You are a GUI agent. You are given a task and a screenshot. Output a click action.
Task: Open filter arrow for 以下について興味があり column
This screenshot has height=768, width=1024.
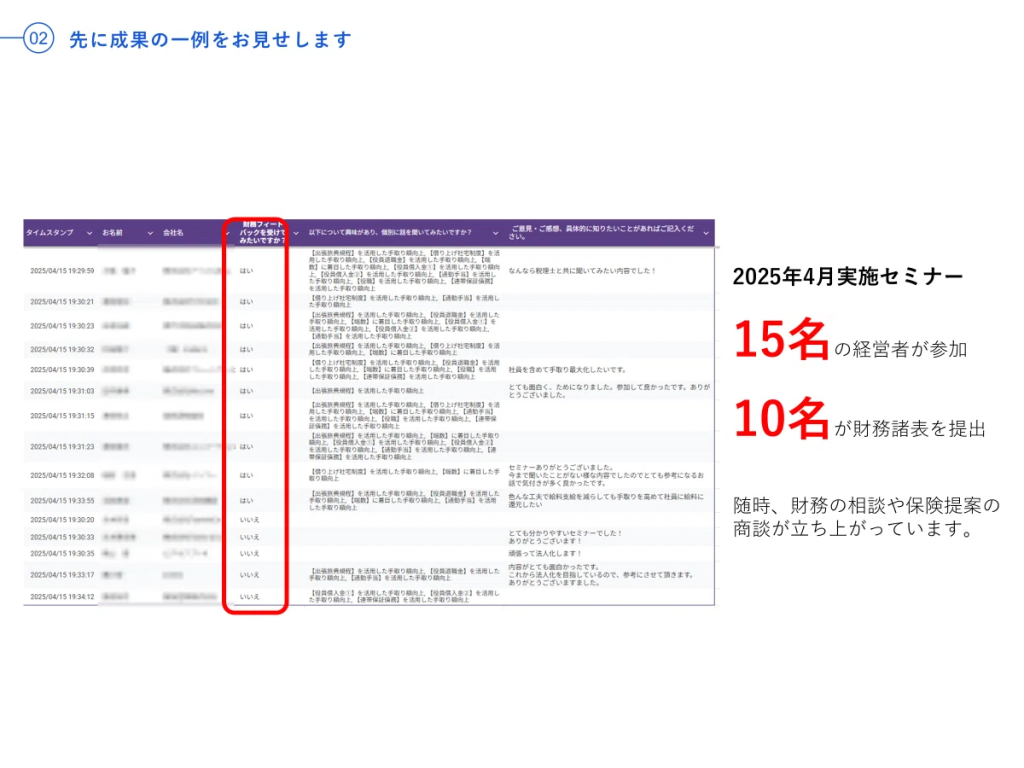coord(496,233)
